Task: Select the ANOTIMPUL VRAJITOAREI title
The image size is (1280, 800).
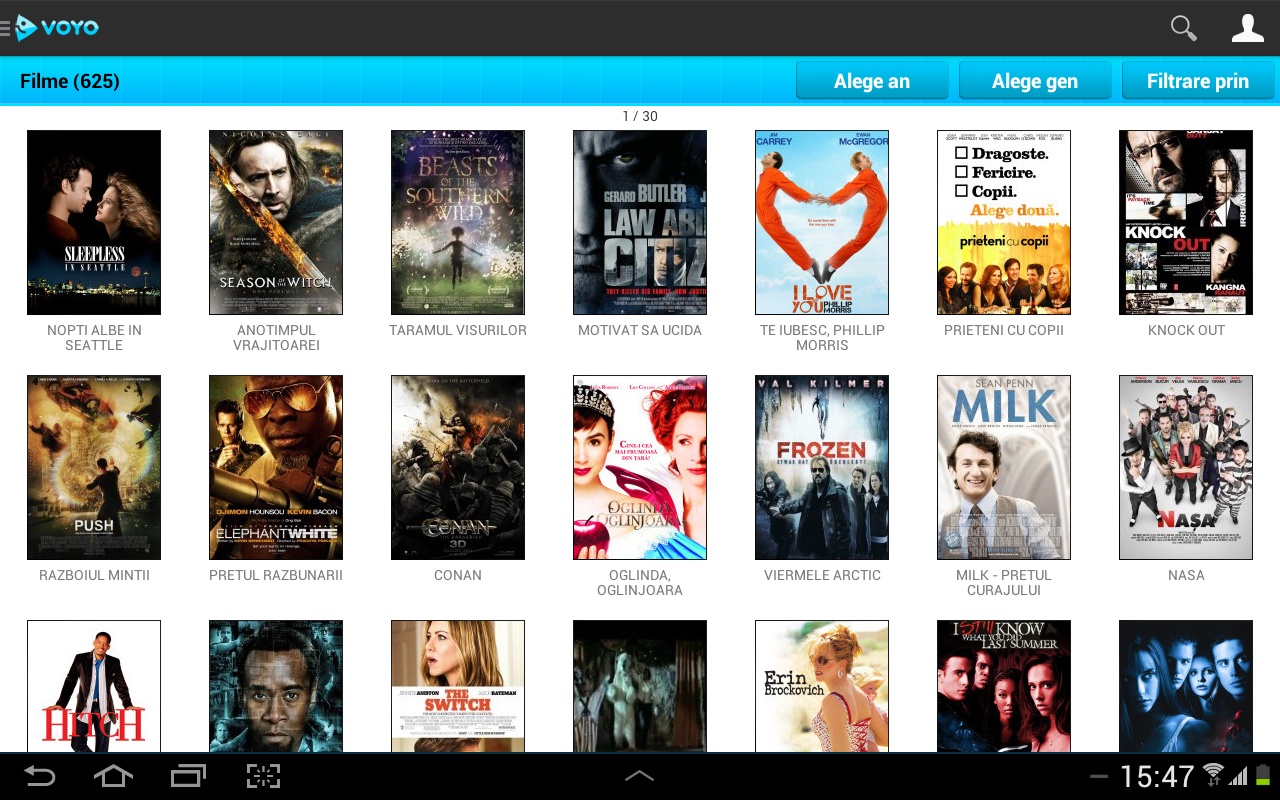Action: (x=276, y=338)
